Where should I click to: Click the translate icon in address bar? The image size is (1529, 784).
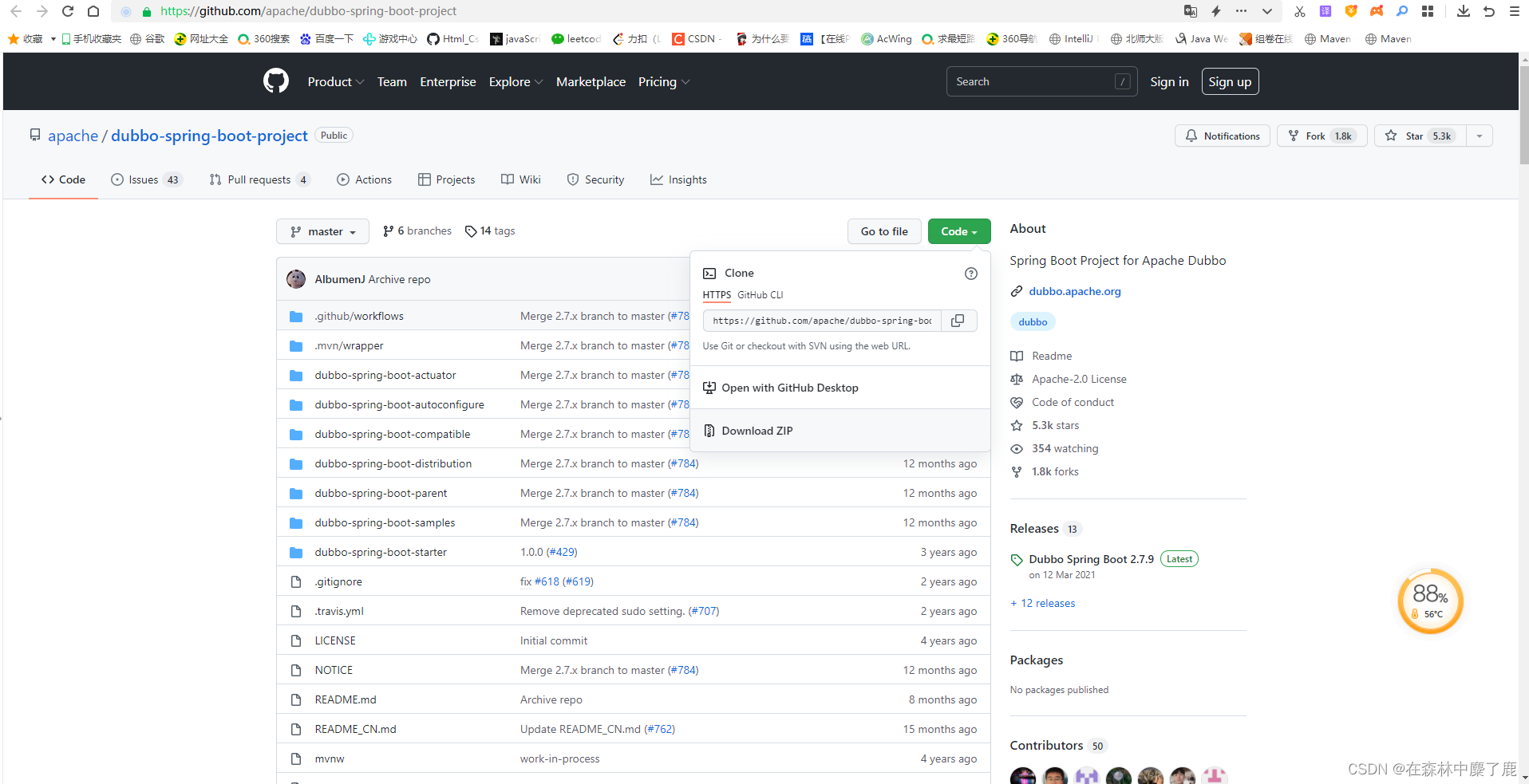1191,11
